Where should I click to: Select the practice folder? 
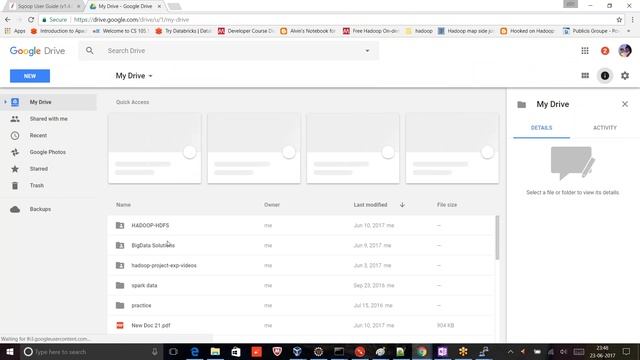coord(301,305)
